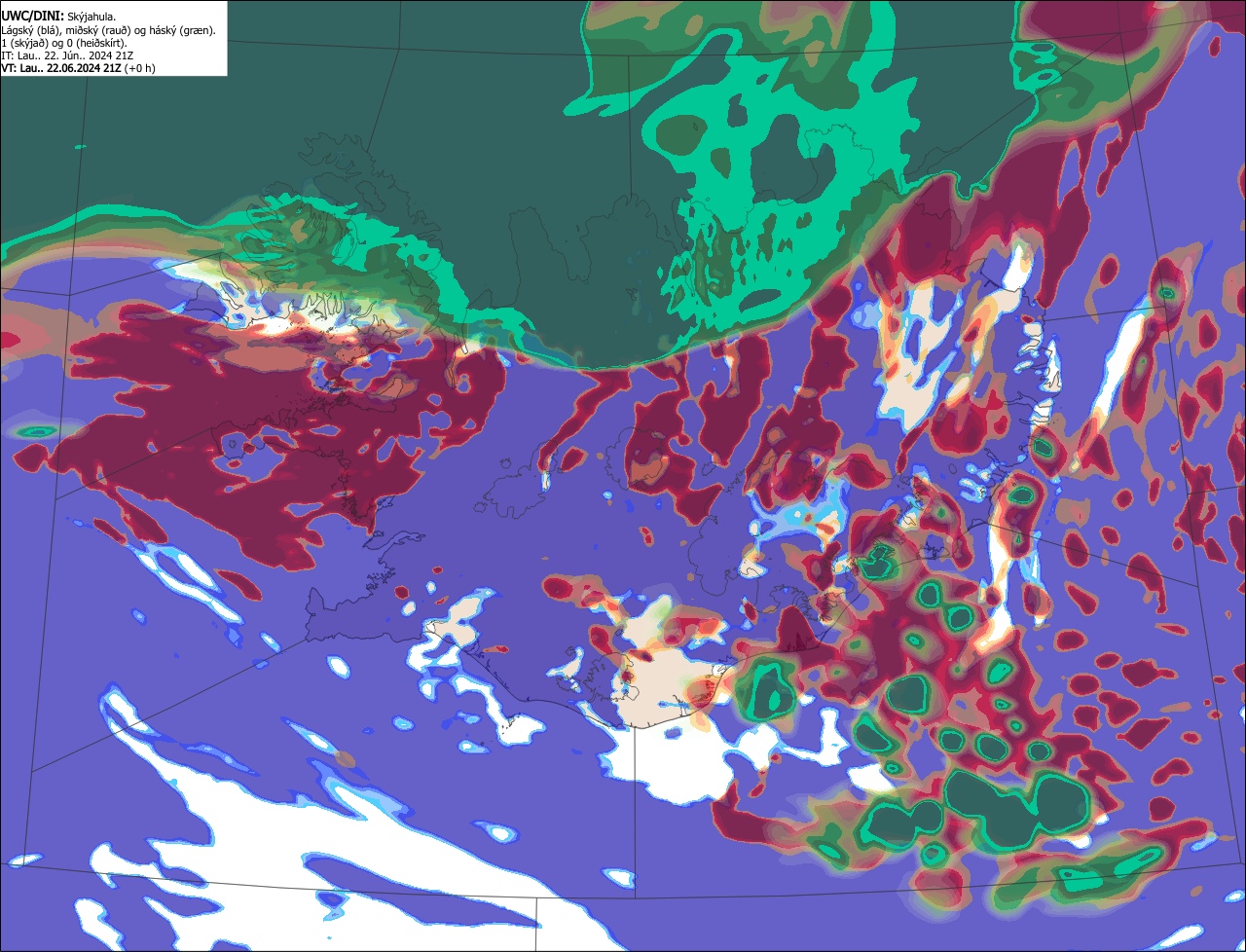The height and width of the screenshot is (952, 1246).
Task: Click the '1 (skýjað) og 0 (heiðskírt).' line
Action: pos(63,43)
